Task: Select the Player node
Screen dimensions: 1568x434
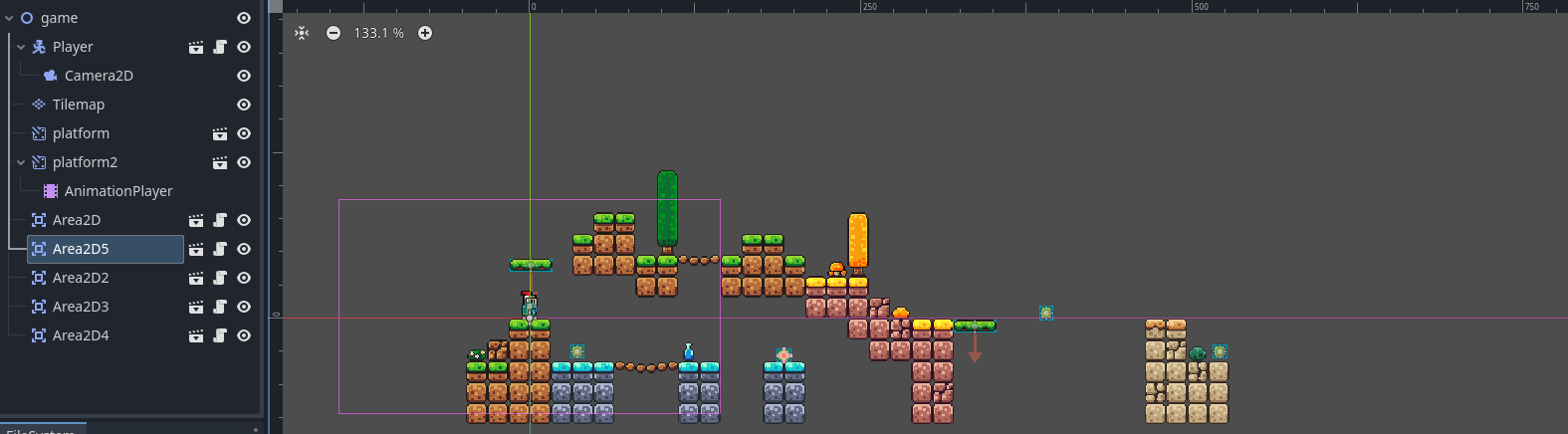Action: 73,47
